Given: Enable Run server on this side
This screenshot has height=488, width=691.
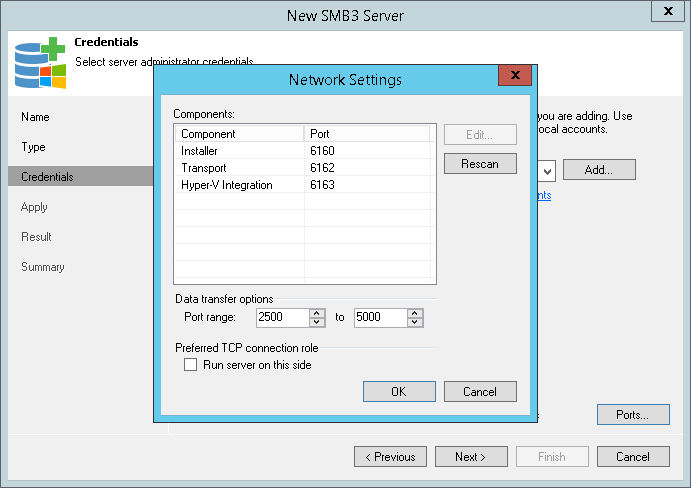Looking at the screenshot, I should [191, 365].
